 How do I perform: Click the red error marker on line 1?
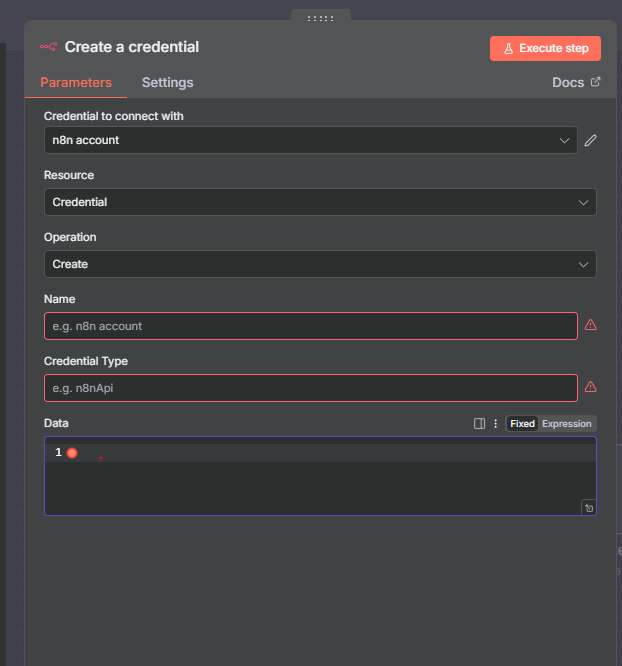click(x=72, y=453)
